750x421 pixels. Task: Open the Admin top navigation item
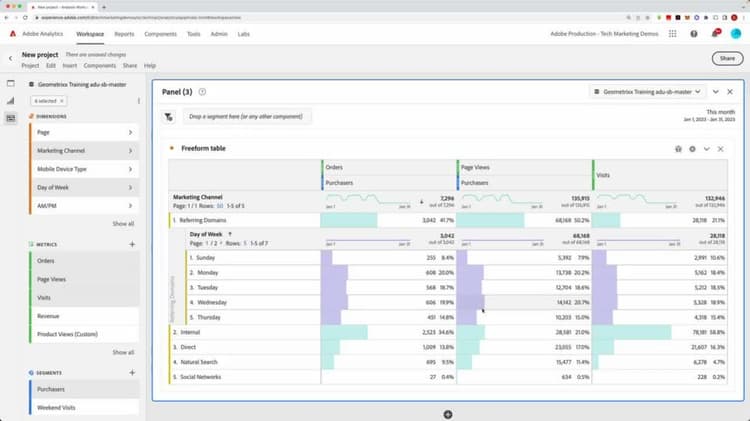tap(219, 34)
